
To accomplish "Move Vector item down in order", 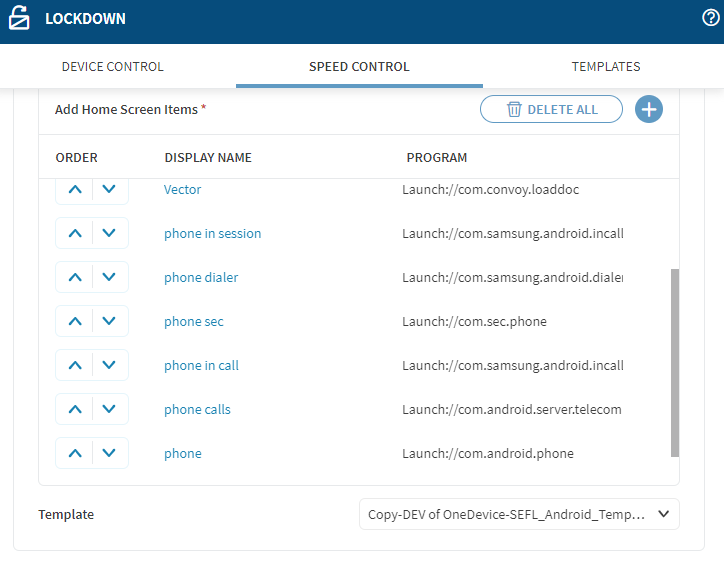I will [x=110, y=189].
